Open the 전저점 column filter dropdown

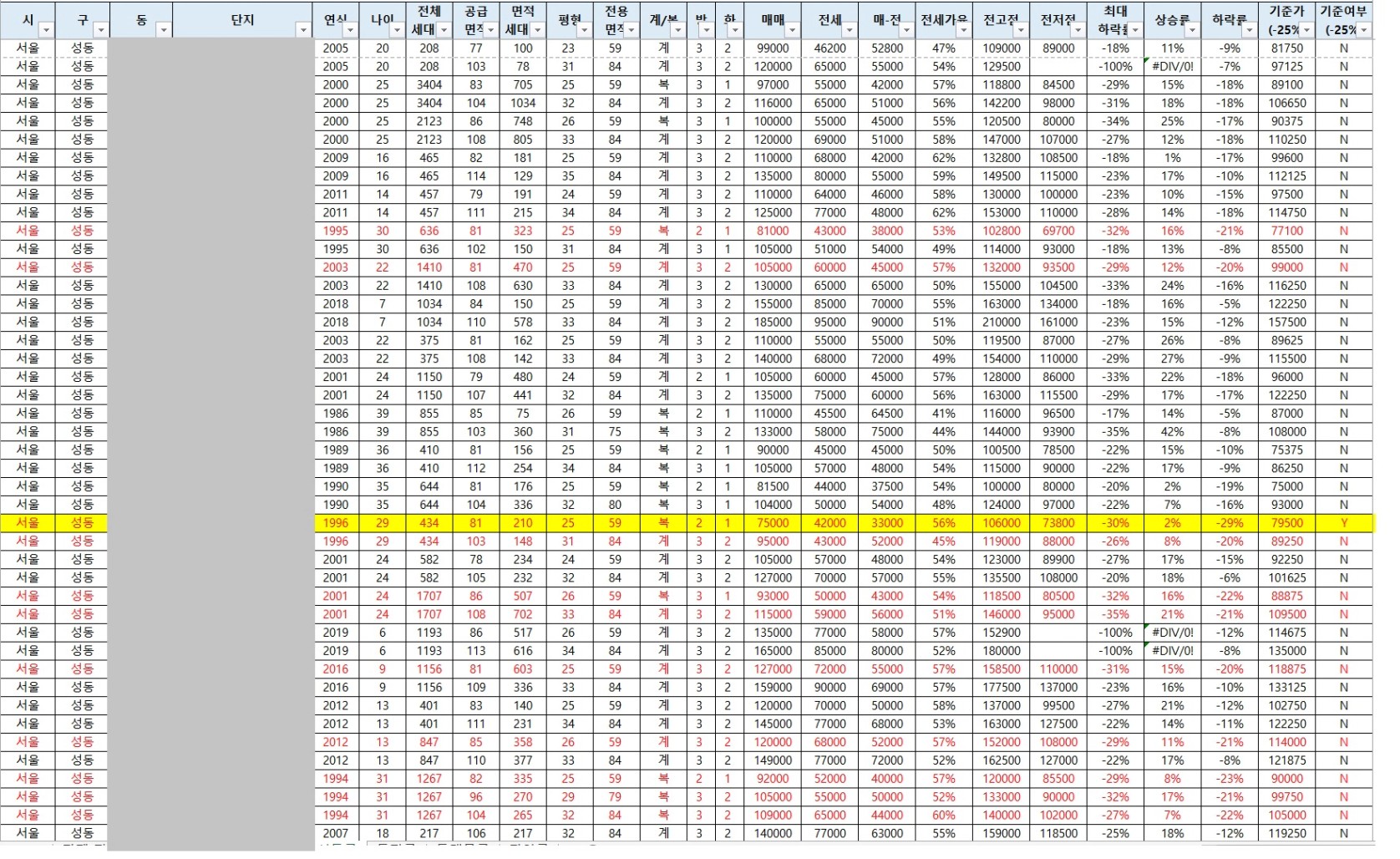[1078, 30]
